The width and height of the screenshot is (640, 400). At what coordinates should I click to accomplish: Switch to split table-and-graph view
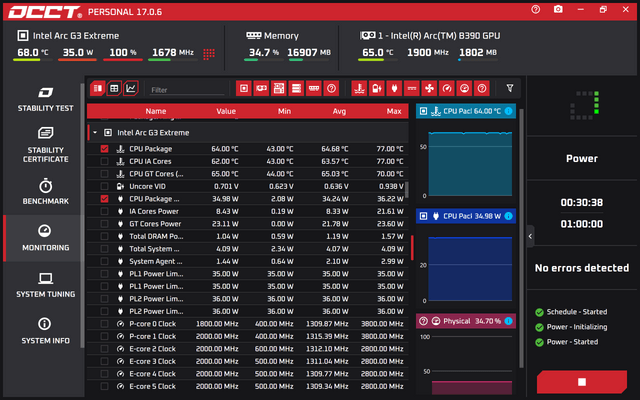[x=98, y=88]
